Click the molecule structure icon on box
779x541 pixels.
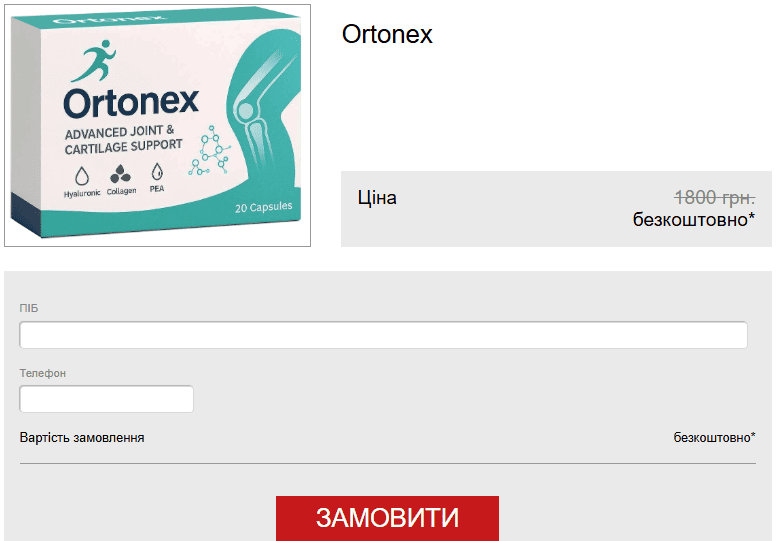[x=210, y=151]
